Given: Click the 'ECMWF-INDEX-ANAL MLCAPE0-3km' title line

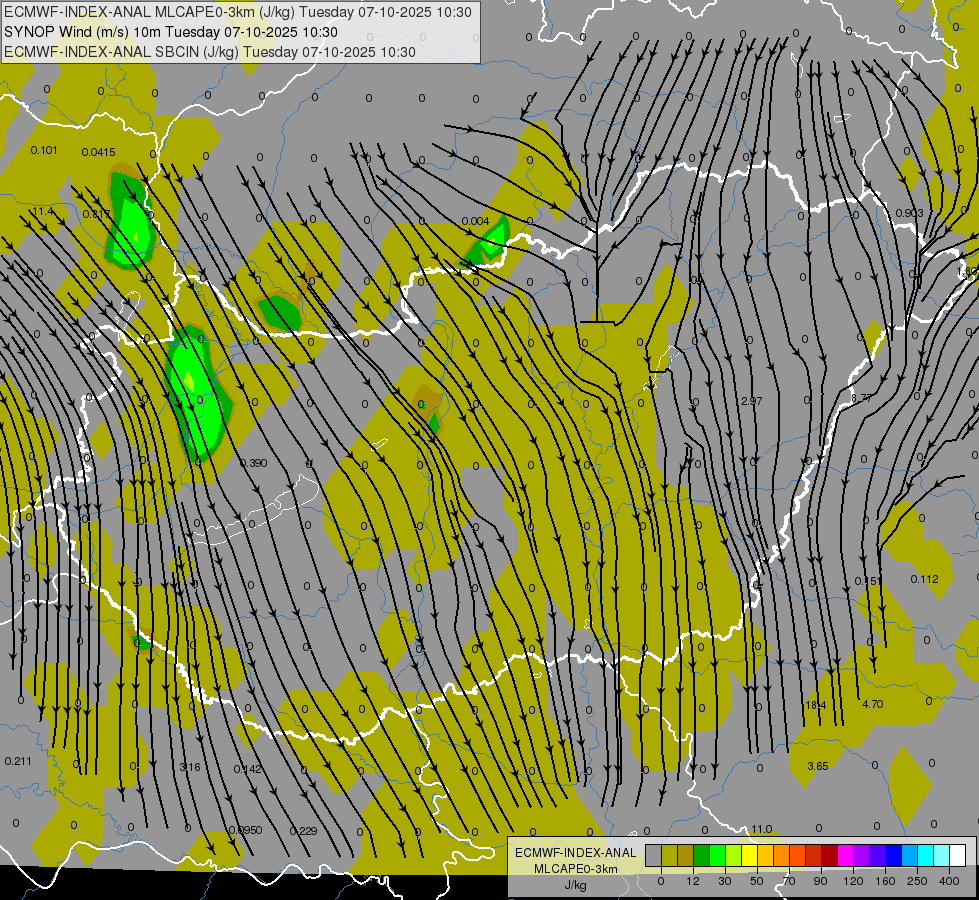Looking at the screenshot, I should coord(238,12).
